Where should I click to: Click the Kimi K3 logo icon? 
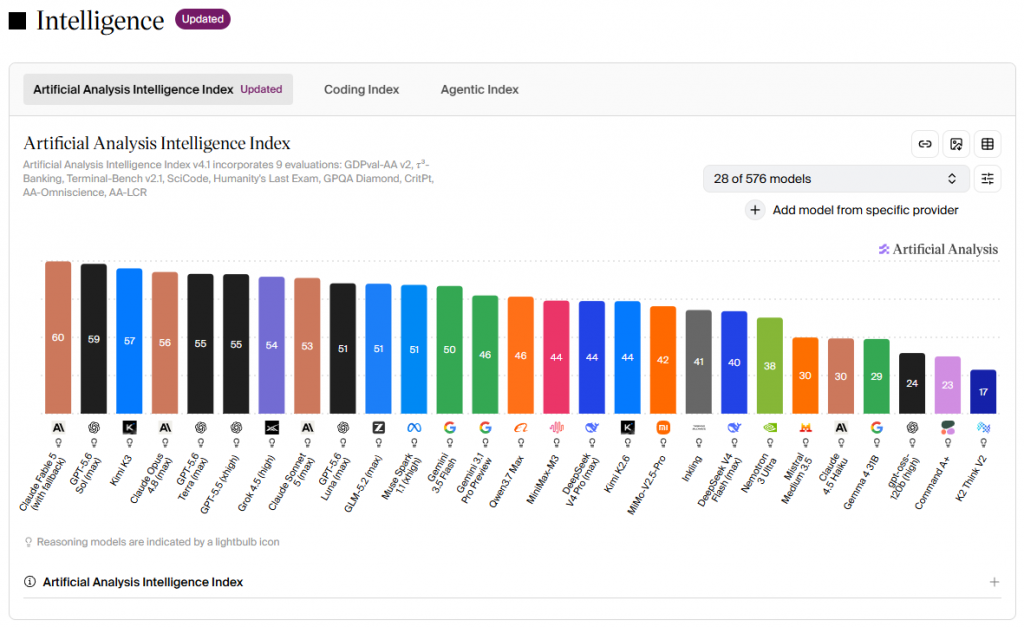[129, 428]
